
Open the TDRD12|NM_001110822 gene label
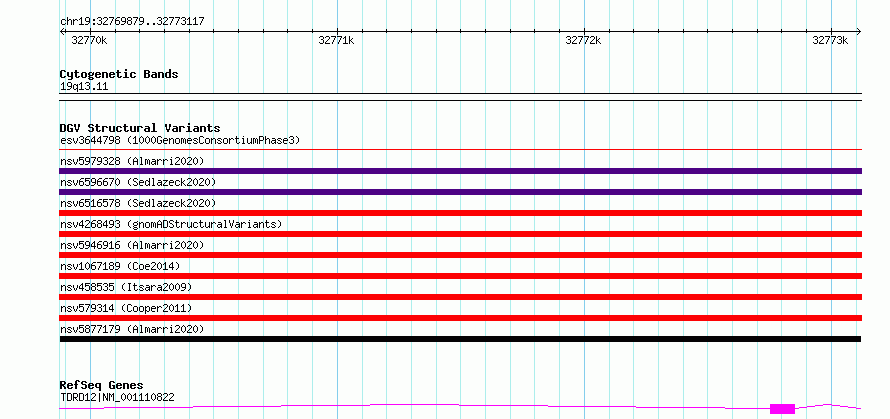click(117, 397)
